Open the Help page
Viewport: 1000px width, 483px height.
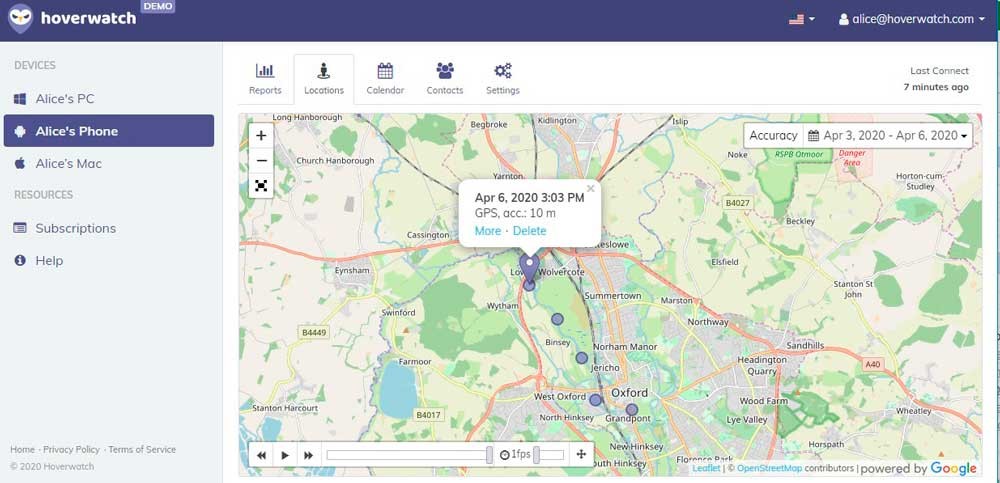(109, 260)
